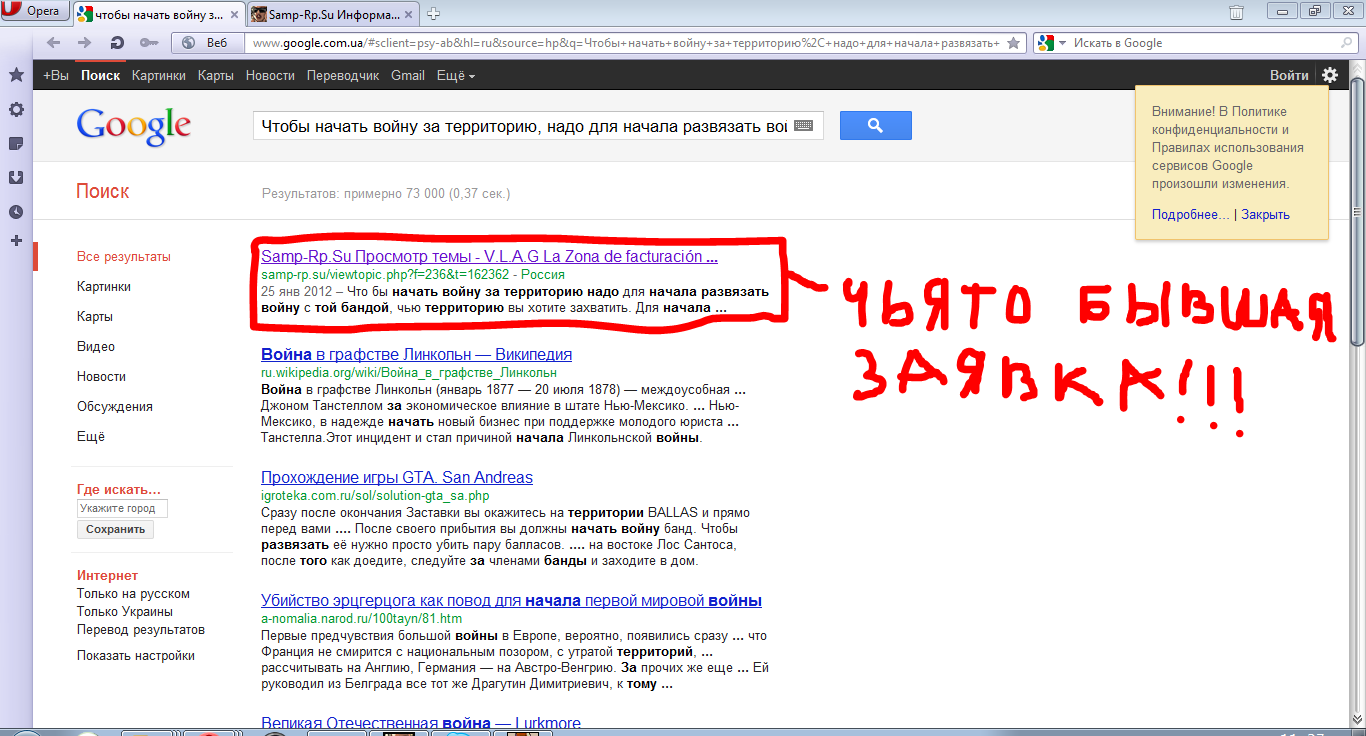The height and width of the screenshot is (736, 1366).
Task: Open a new tab with plus button
Action: tap(434, 14)
